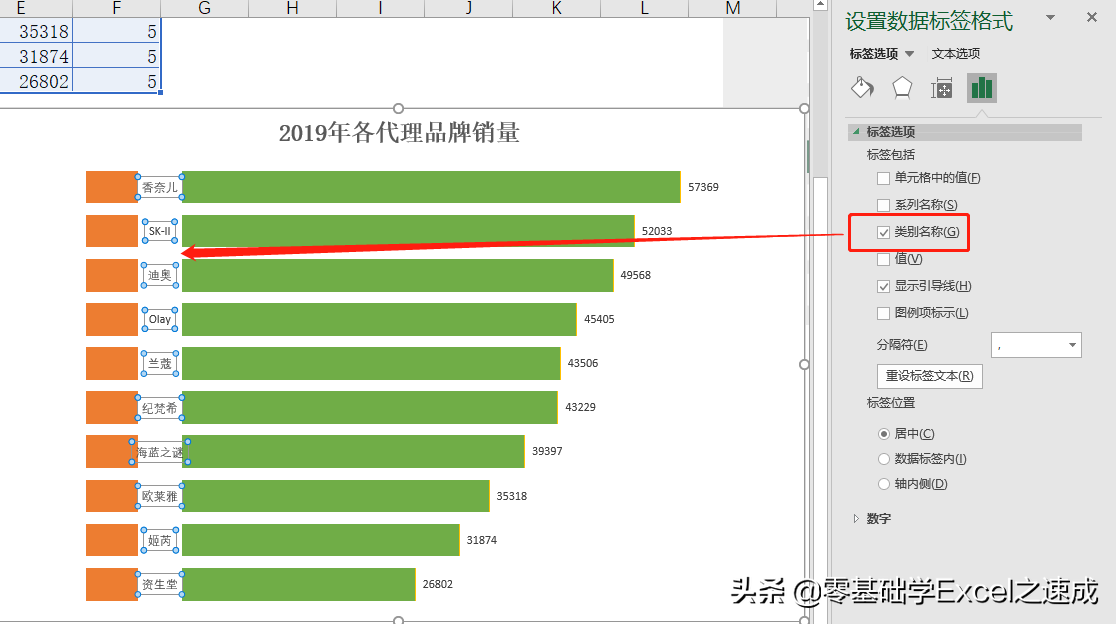Open the Label Options bar-chart icon tab

click(x=981, y=88)
